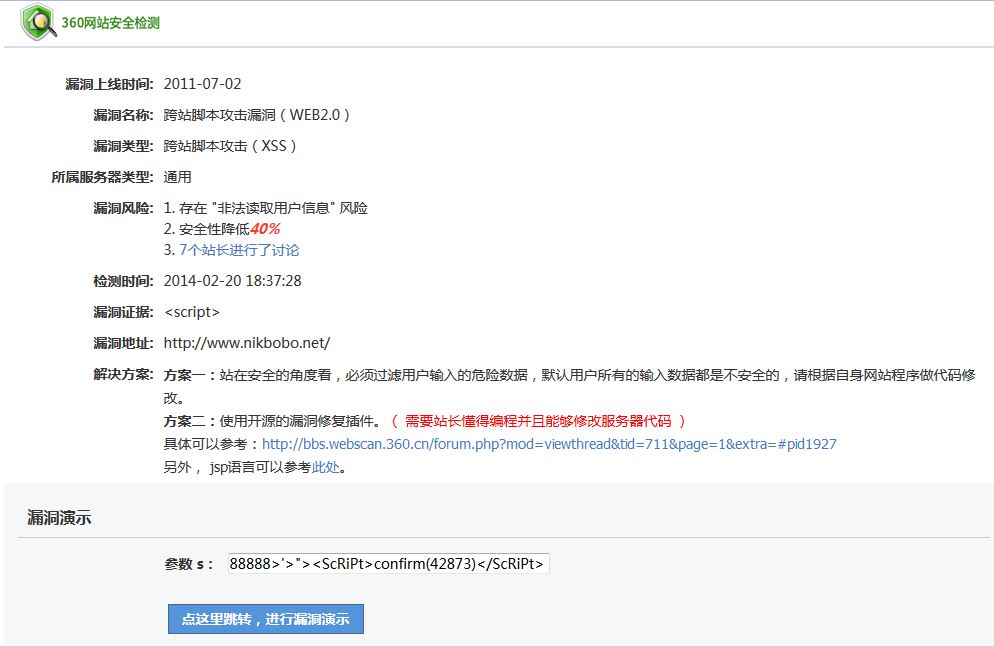Click the 参数 s label
Image resolution: width=994 pixels, height=646 pixels.
click(x=188, y=564)
